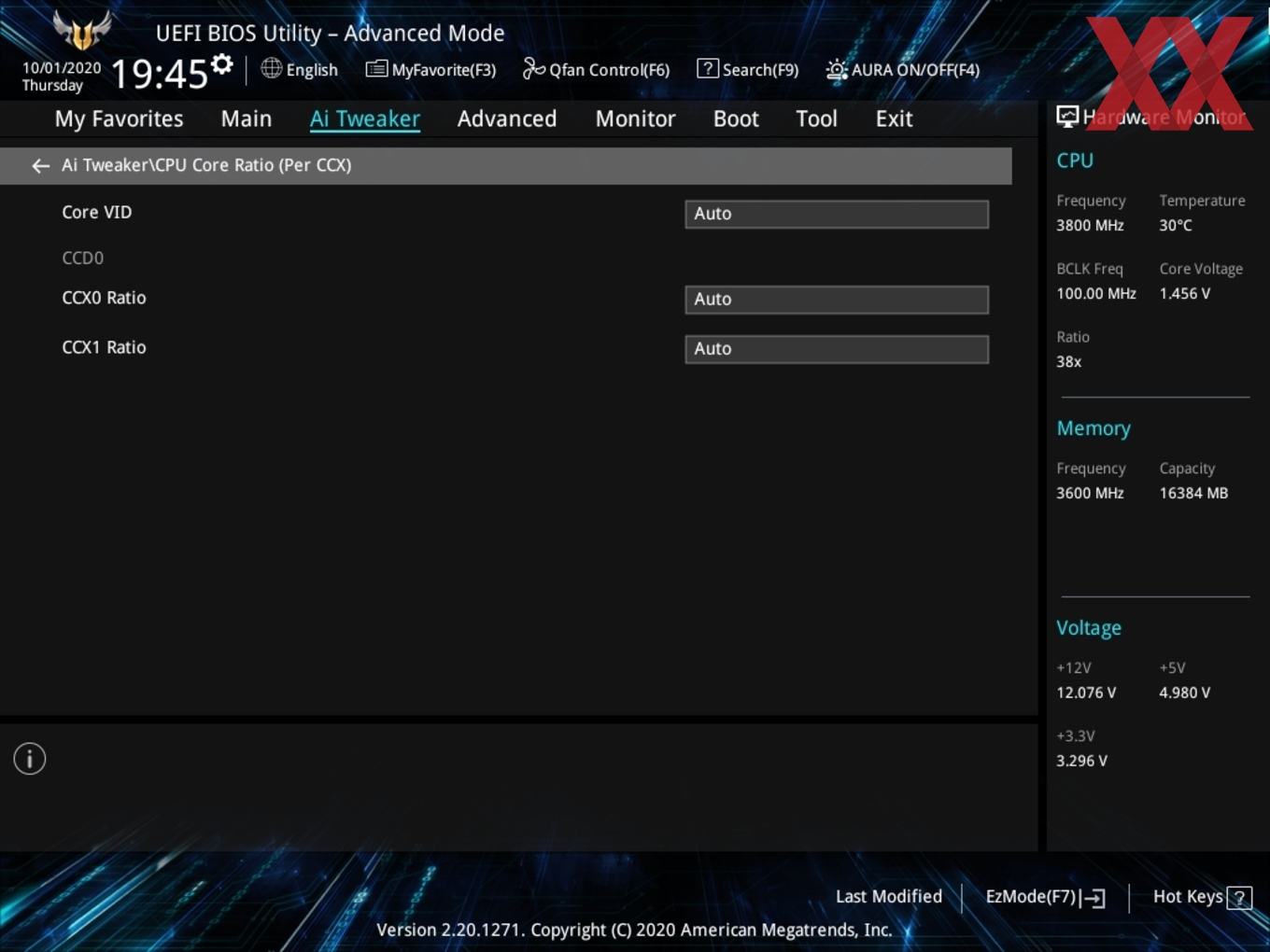The width and height of the screenshot is (1270, 952).
Task: Click the 12.076 V reading
Action: click(x=1086, y=693)
